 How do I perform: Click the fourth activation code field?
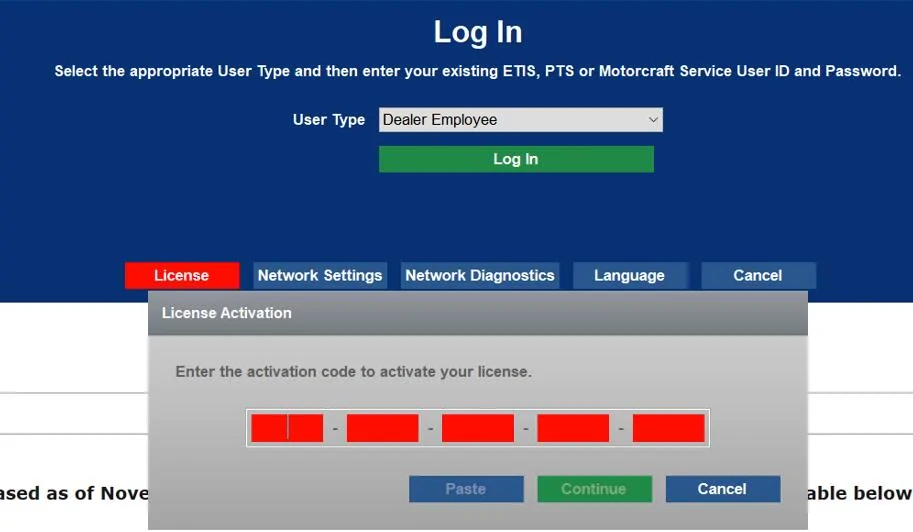573,428
